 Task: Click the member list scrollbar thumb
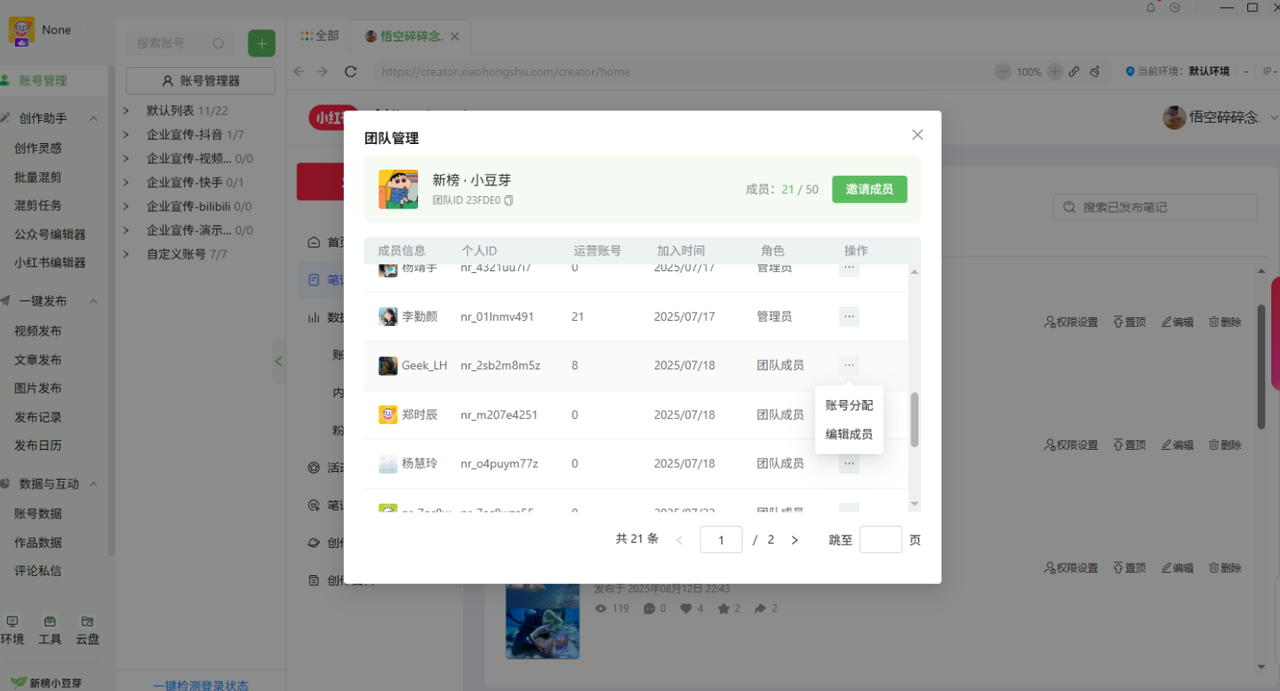click(914, 419)
